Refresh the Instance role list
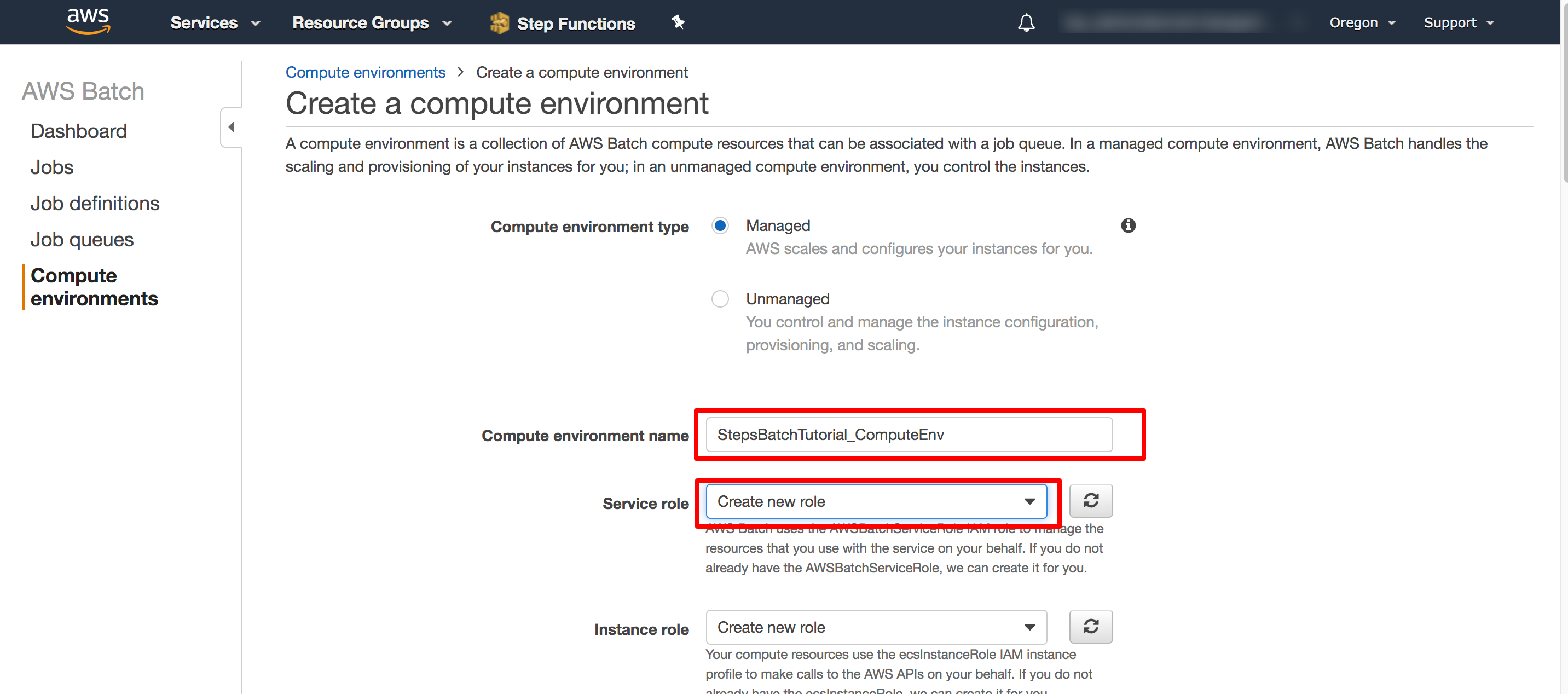Viewport: 1568px width, 694px height. point(1091,627)
